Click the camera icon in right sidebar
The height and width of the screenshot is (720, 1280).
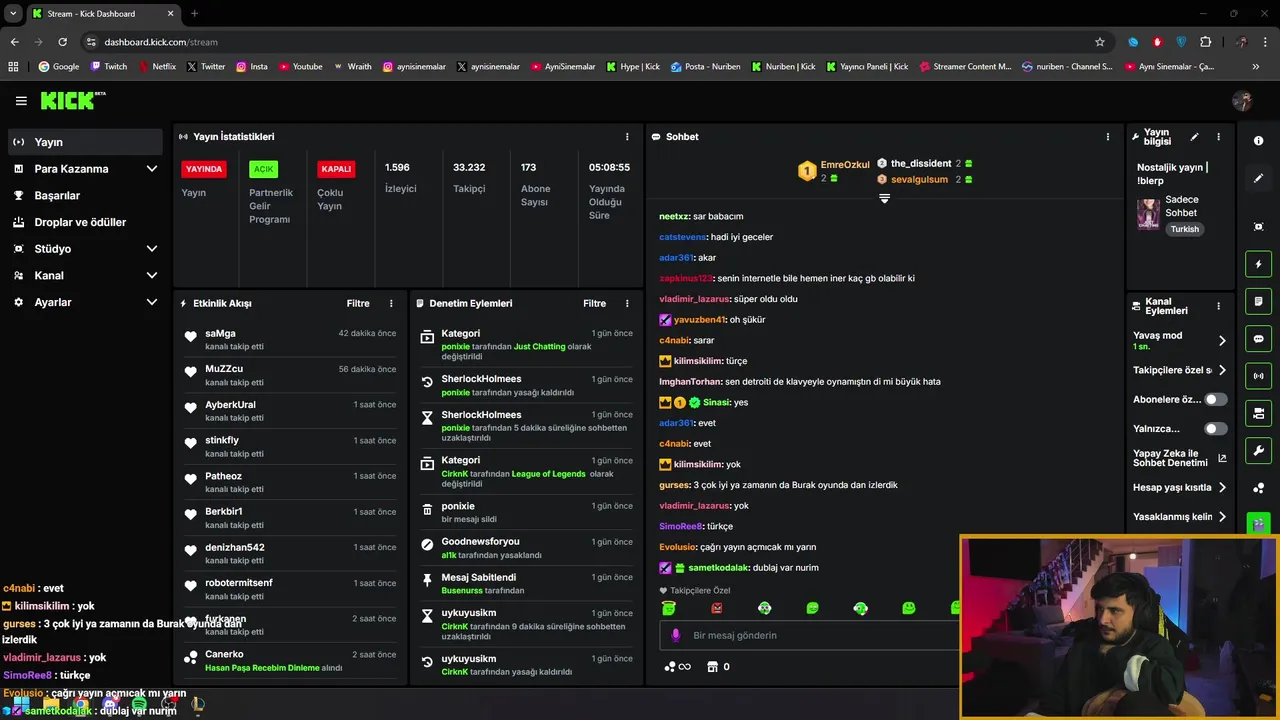click(1258, 413)
